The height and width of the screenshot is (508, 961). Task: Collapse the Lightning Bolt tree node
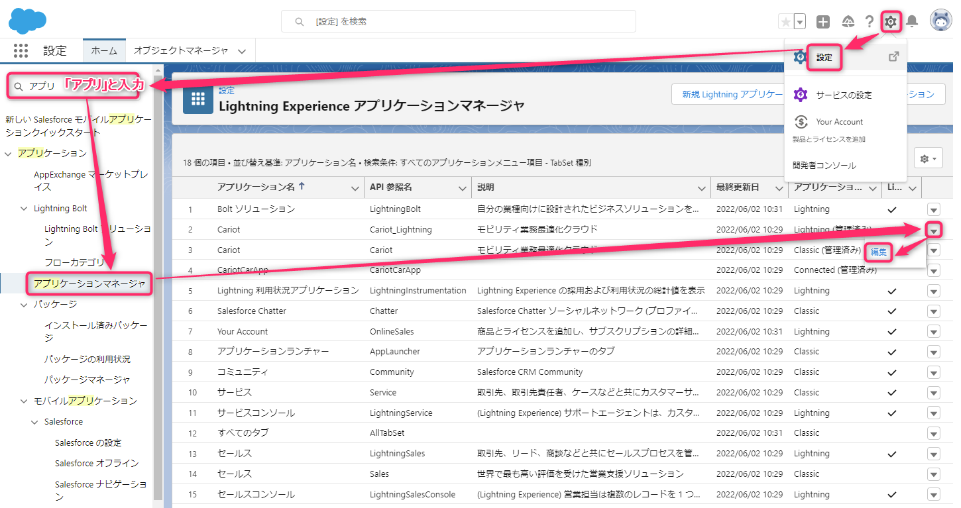tap(24, 209)
